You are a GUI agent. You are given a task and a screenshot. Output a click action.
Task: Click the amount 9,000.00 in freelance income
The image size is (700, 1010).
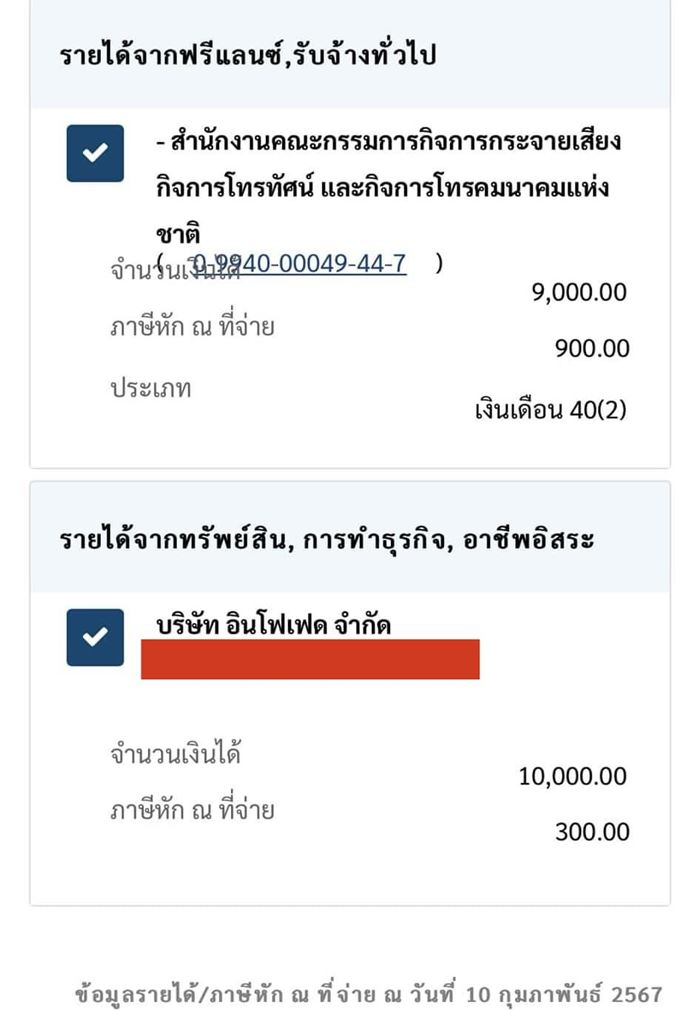(579, 292)
